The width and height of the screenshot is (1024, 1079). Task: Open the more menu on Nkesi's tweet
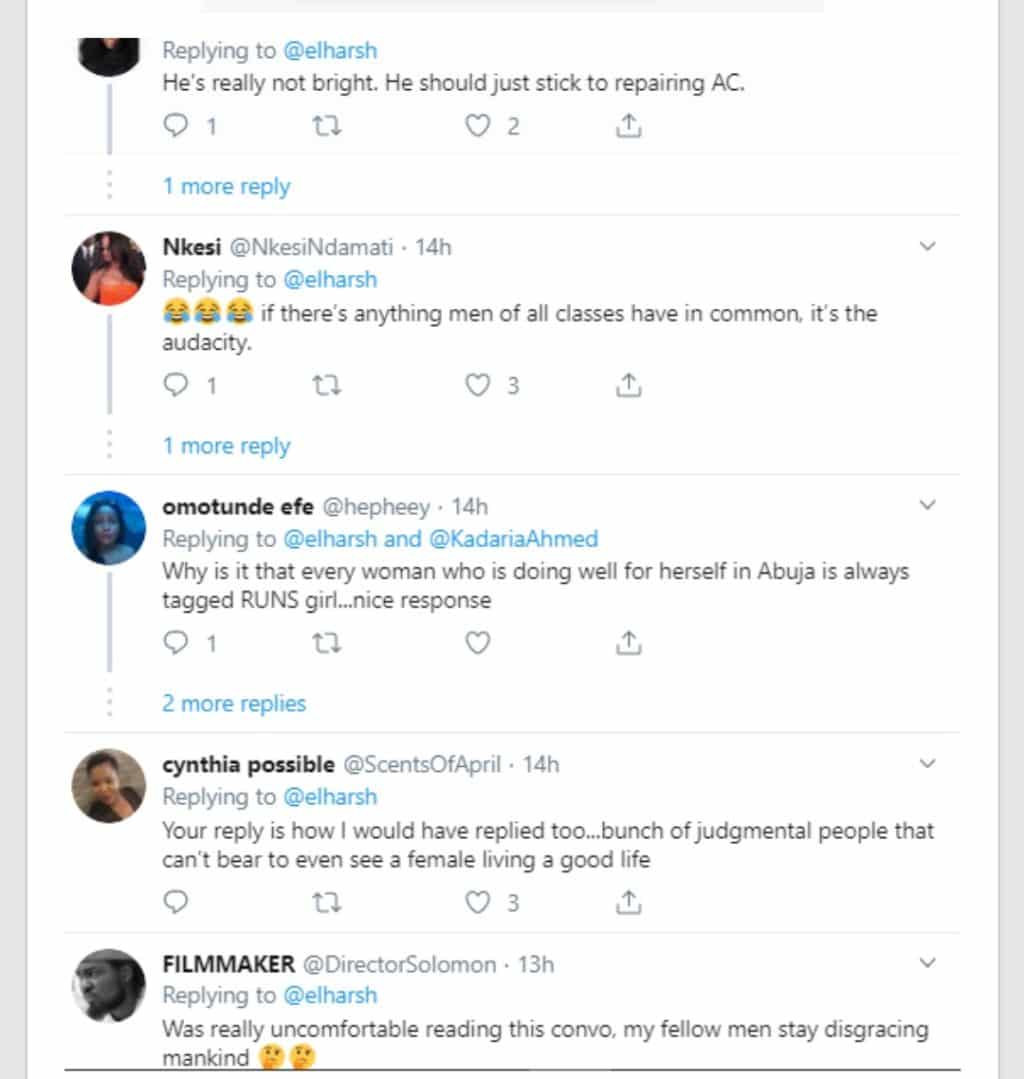coord(927,247)
